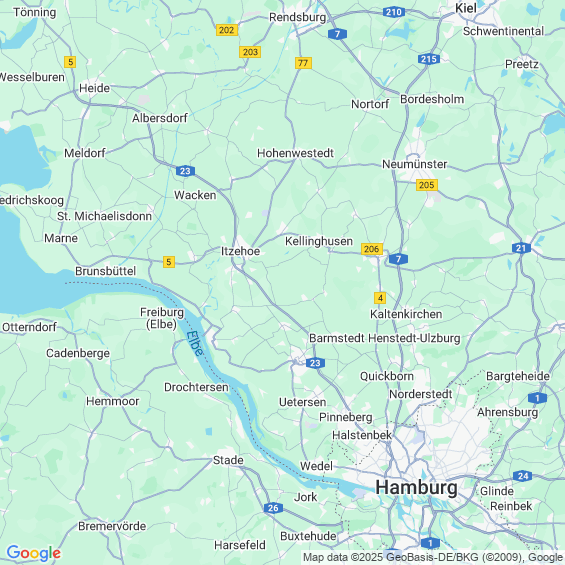This screenshot has width=565, height=565.
Task: Click the blue autobahn shield 215
Action: point(429,59)
